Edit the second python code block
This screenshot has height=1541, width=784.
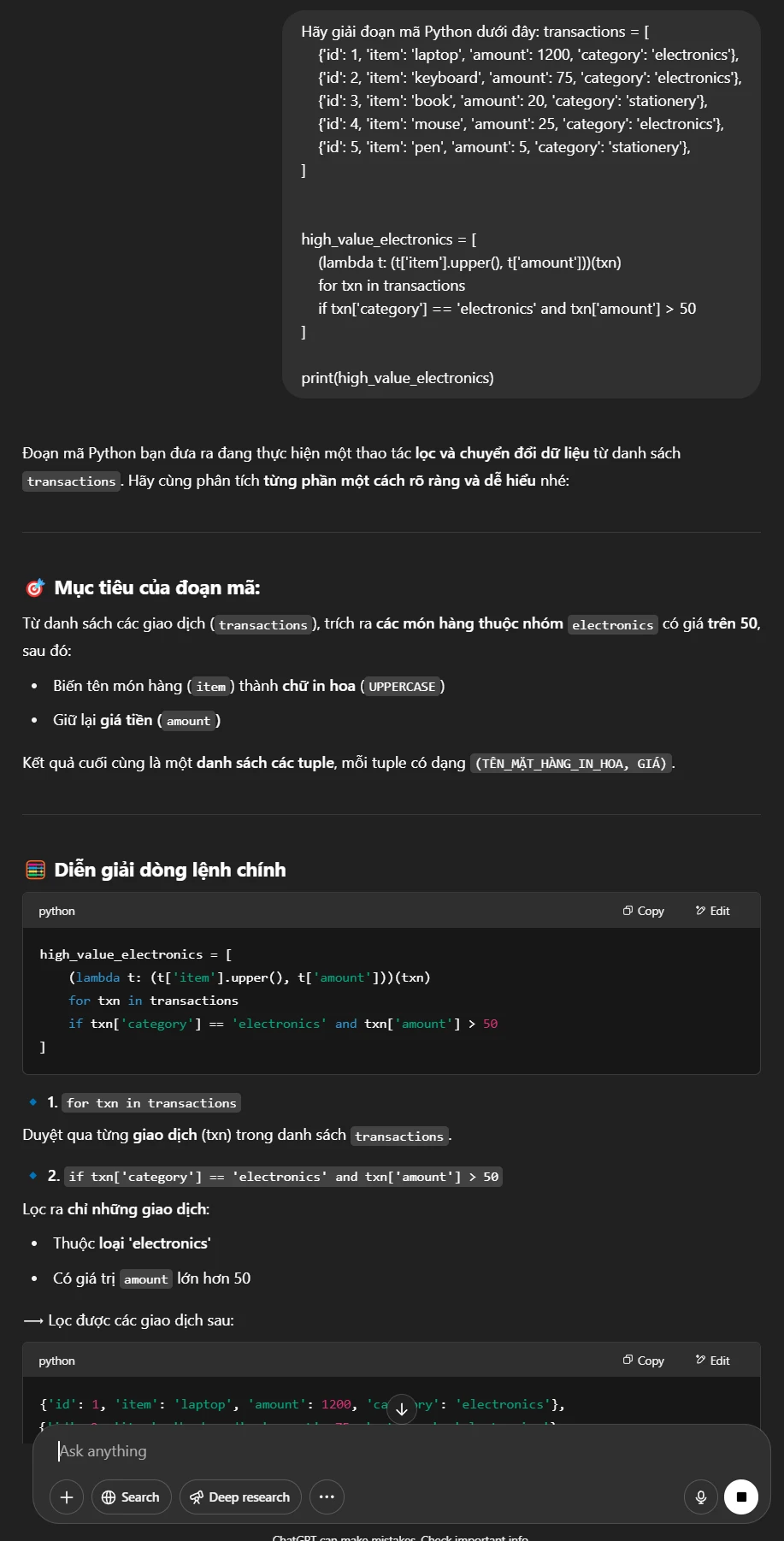(713, 1361)
